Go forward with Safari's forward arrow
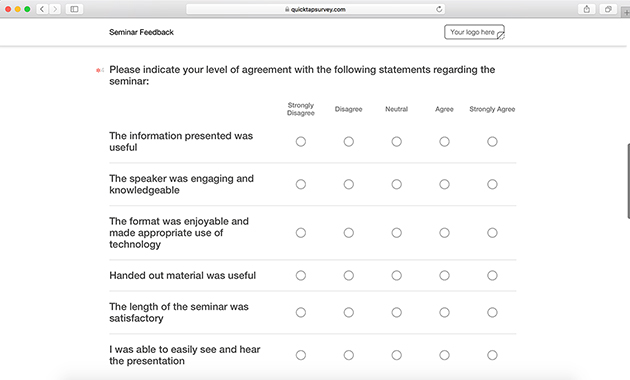 pyautogui.click(x=55, y=9)
